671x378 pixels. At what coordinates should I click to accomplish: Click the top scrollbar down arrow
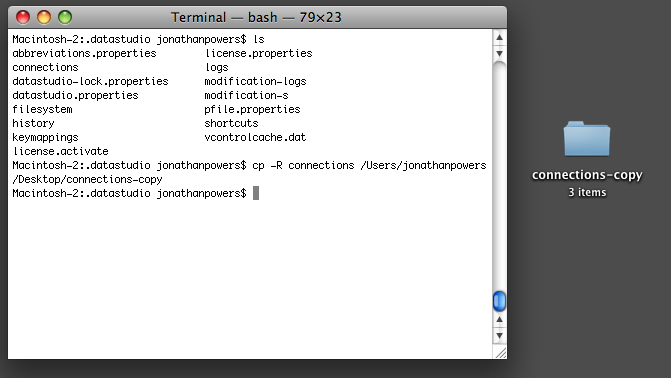pos(499,54)
